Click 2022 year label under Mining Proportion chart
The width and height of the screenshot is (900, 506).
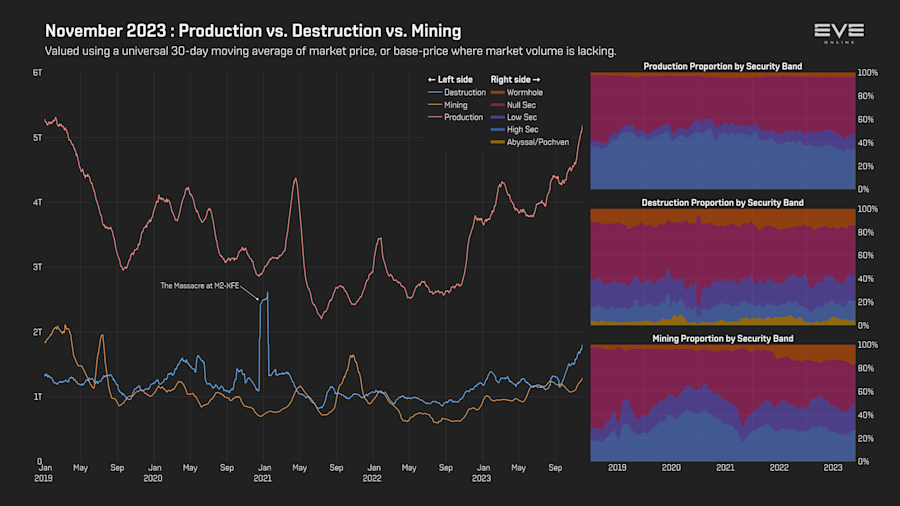pos(779,468)
